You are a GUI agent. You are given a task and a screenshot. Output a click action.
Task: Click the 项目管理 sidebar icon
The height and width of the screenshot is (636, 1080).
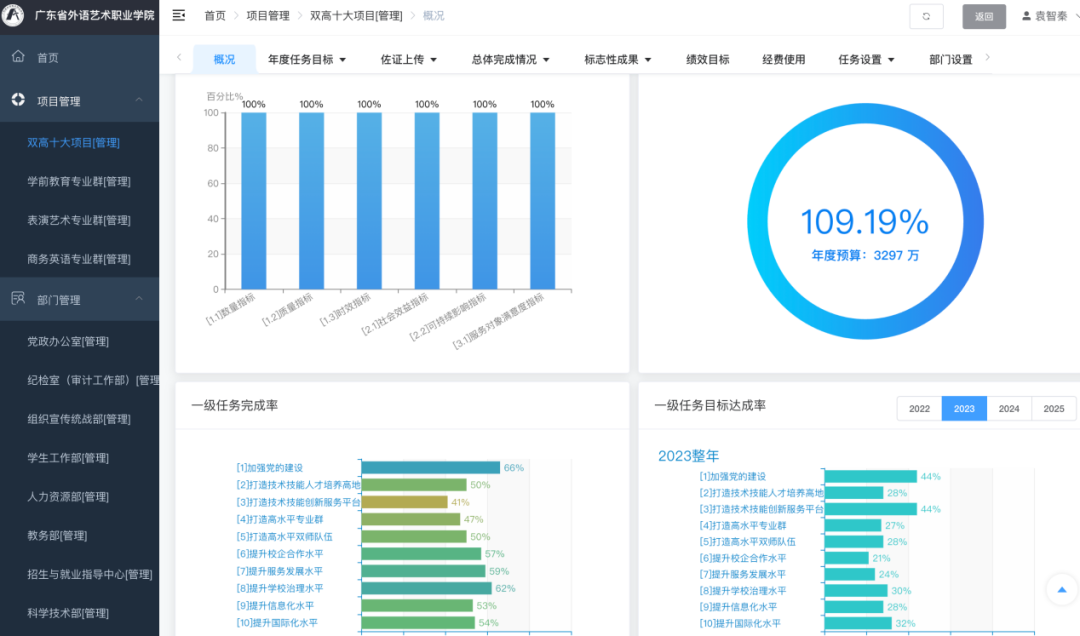pos(18,100)
